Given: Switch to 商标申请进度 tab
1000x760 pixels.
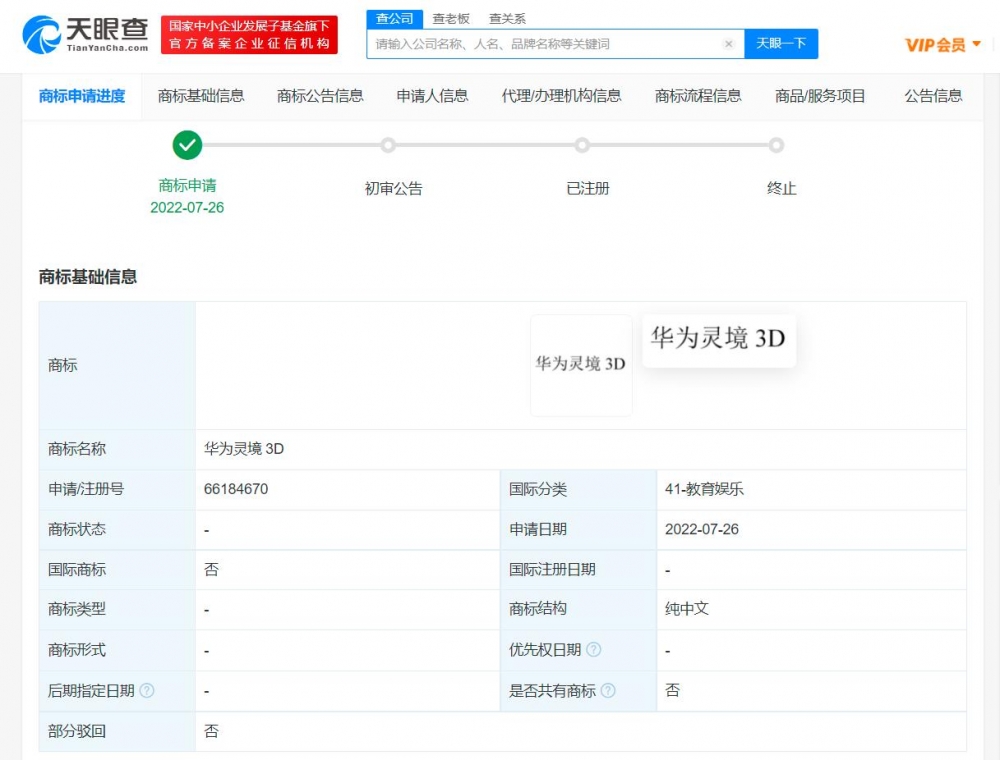Looking at the screenshot, I should point(82,96).
